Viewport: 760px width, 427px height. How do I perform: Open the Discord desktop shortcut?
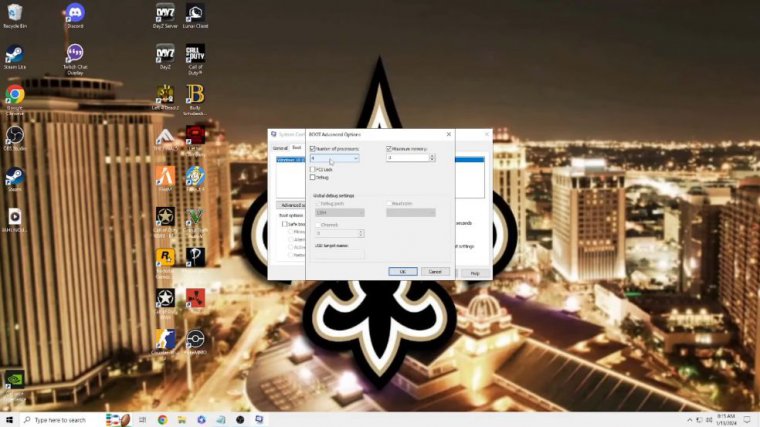pos(75,14)
